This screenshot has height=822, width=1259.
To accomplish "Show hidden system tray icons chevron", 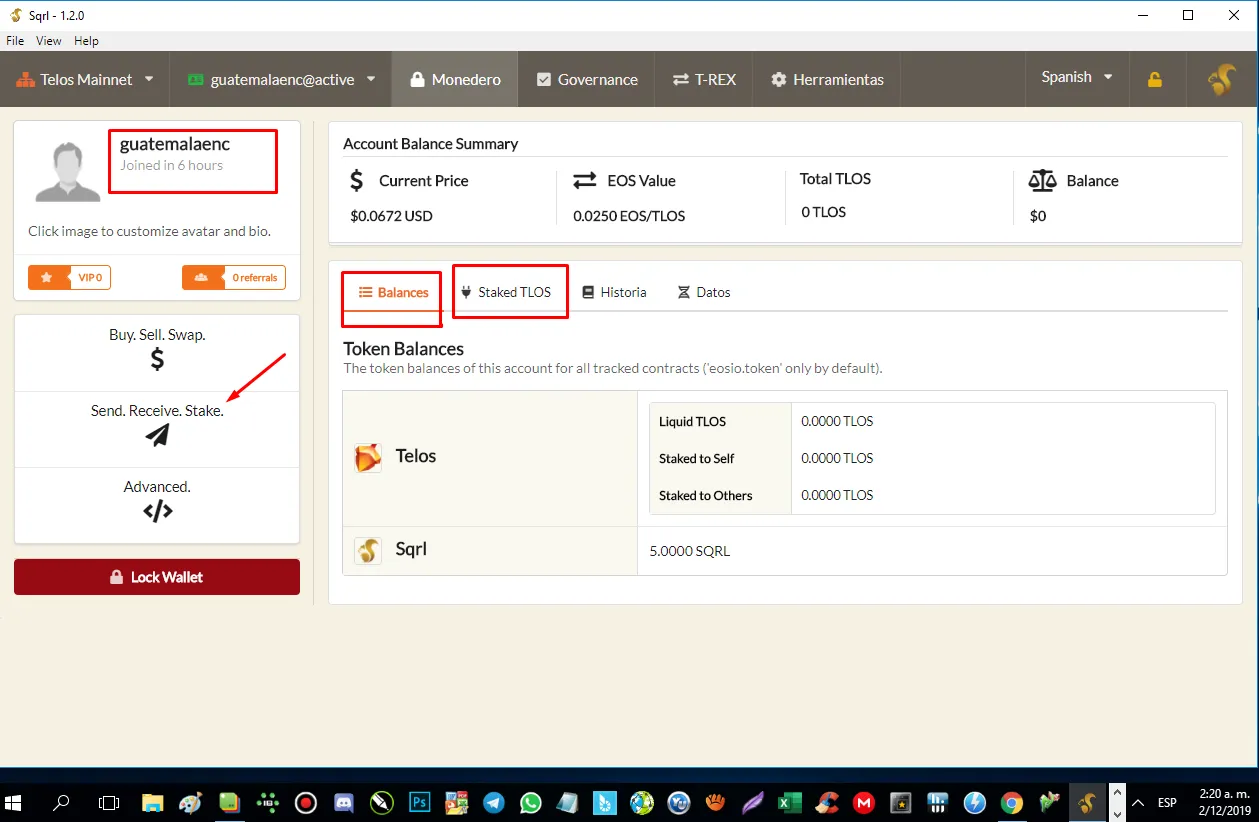I will (x=1137, y=803).
